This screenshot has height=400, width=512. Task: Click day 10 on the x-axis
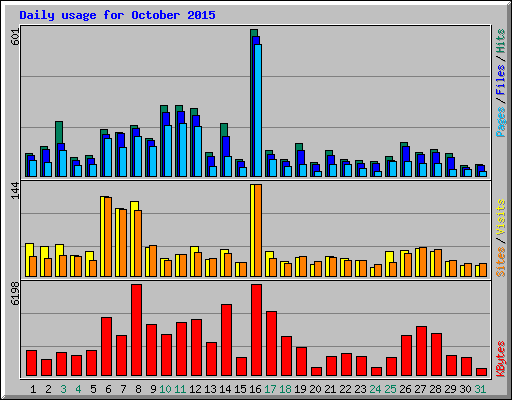click(x=165, y=389)
